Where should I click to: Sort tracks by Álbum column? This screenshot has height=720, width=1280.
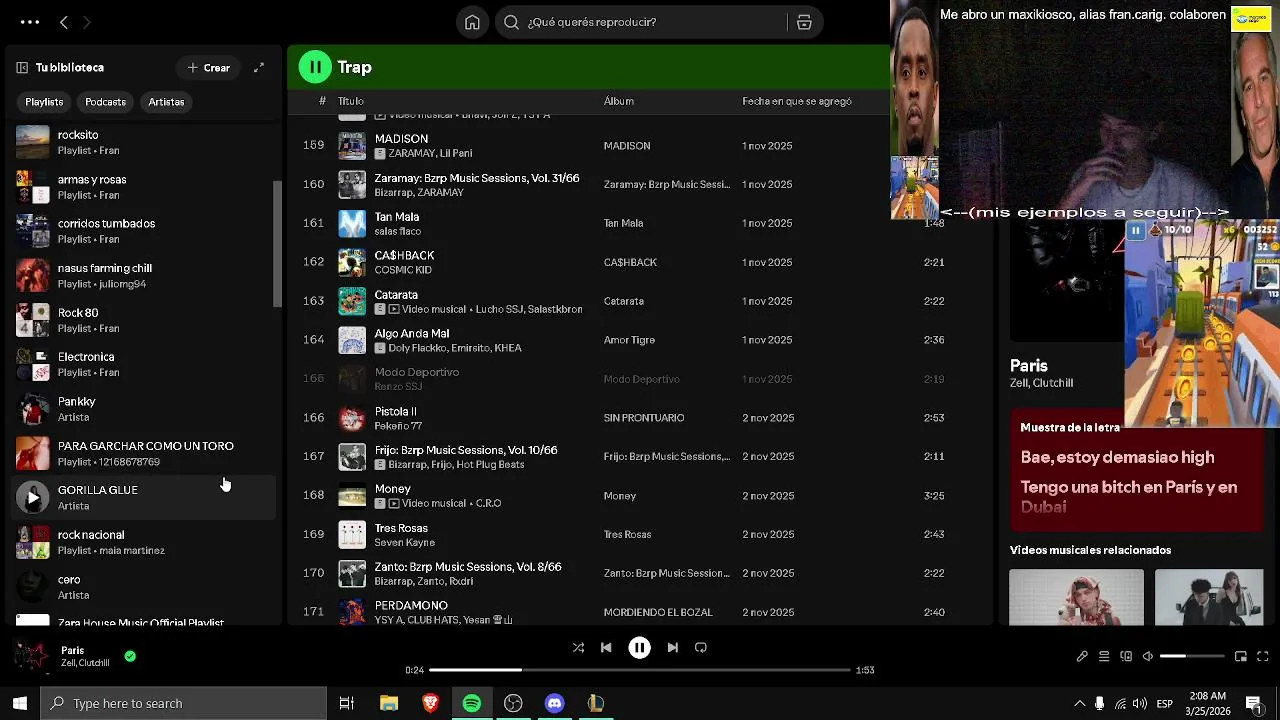618,101
